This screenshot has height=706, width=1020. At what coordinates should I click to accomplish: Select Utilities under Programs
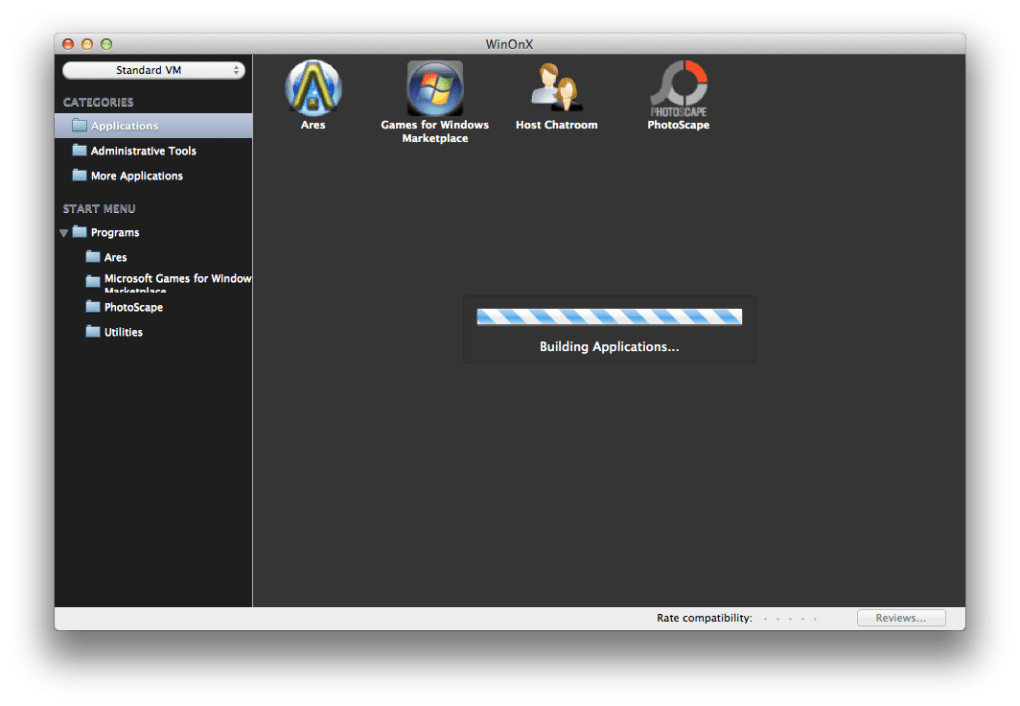pos(154,332)
